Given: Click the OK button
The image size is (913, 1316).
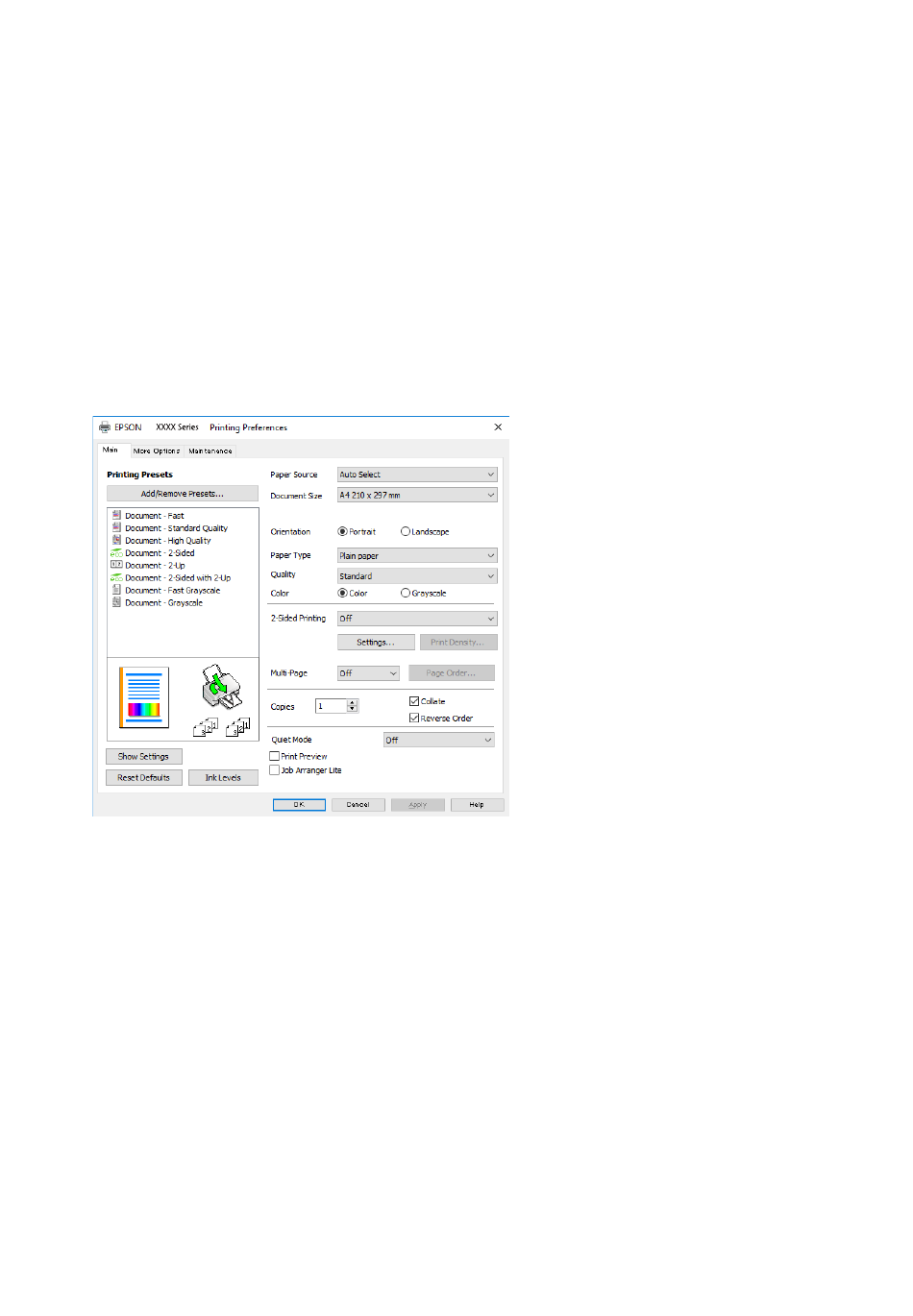Looking at the screenshot, I should coord(299,805).
